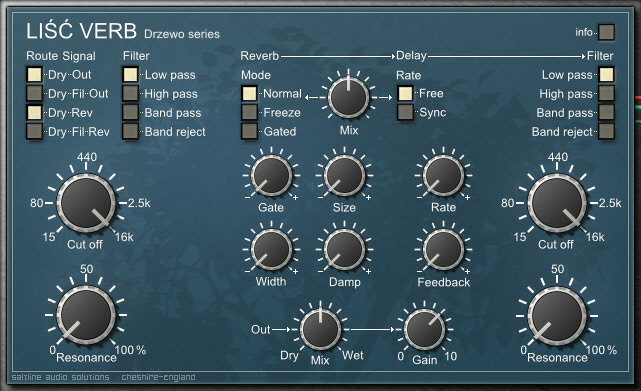The image size is (641, 391).
Task: Select Low pass in left Filter section
Action: tap(130, 75)
